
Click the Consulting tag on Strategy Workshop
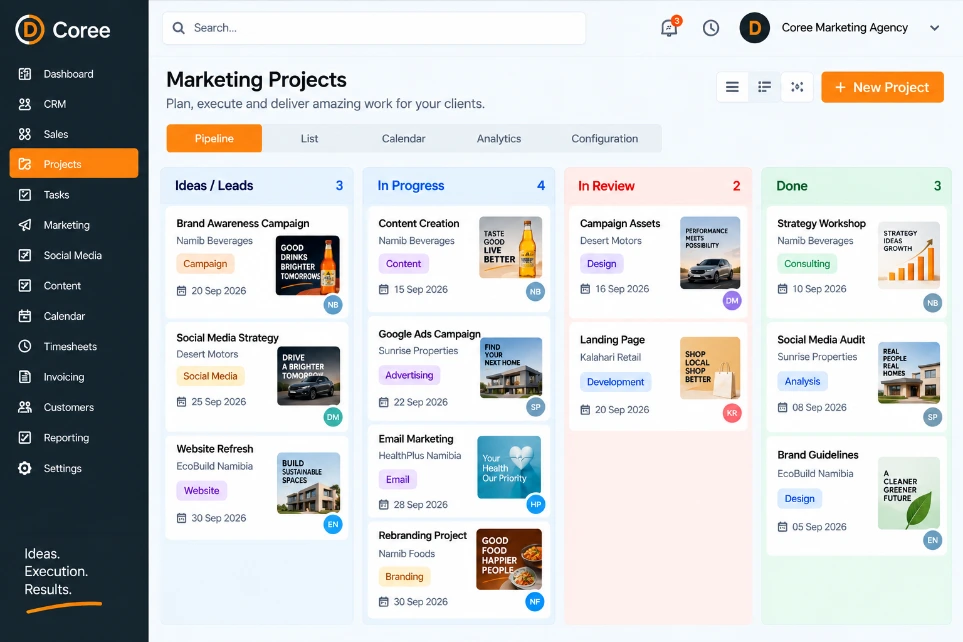tap(807, 264)
